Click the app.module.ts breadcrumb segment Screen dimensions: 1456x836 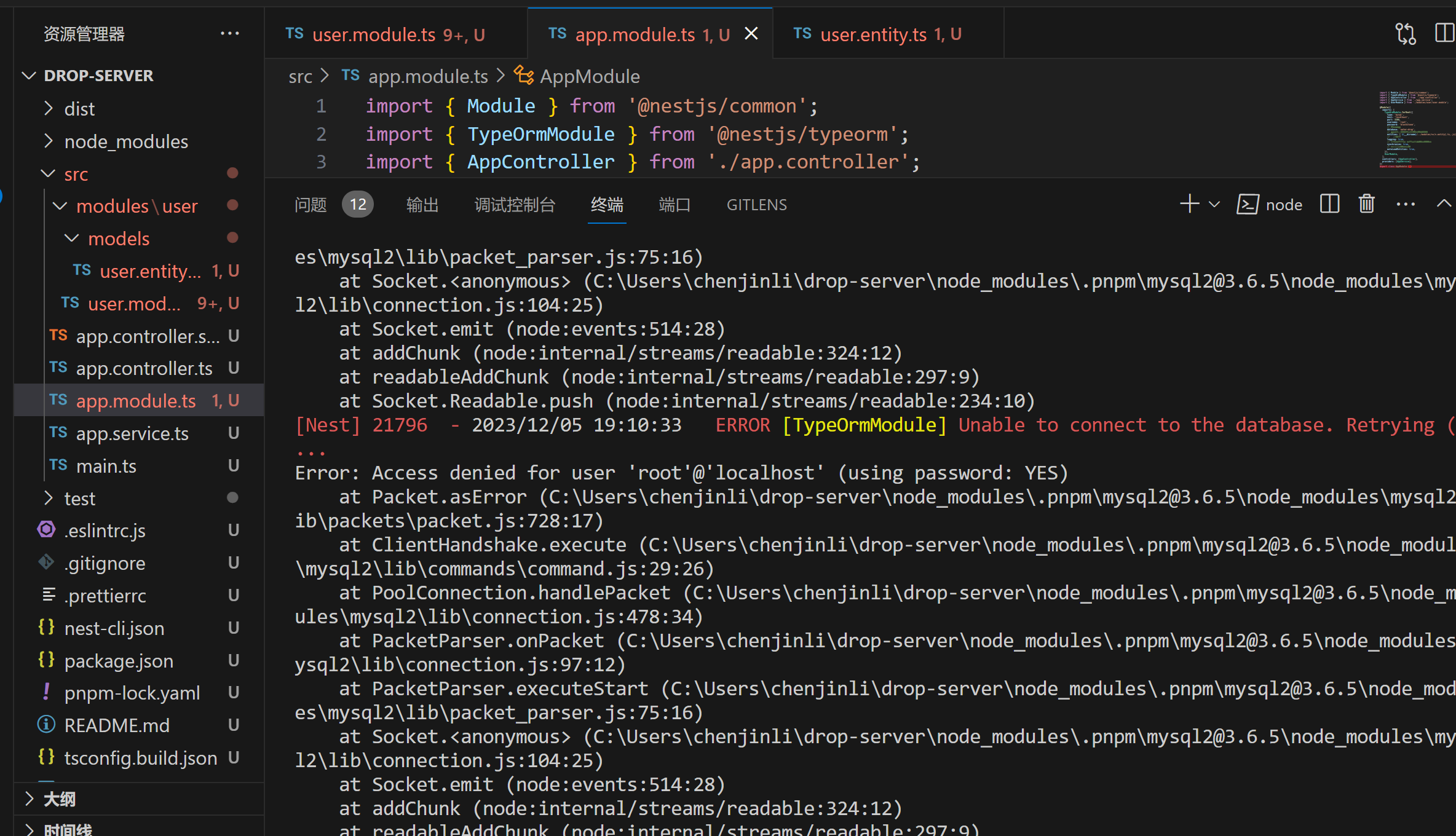(428, 76)
